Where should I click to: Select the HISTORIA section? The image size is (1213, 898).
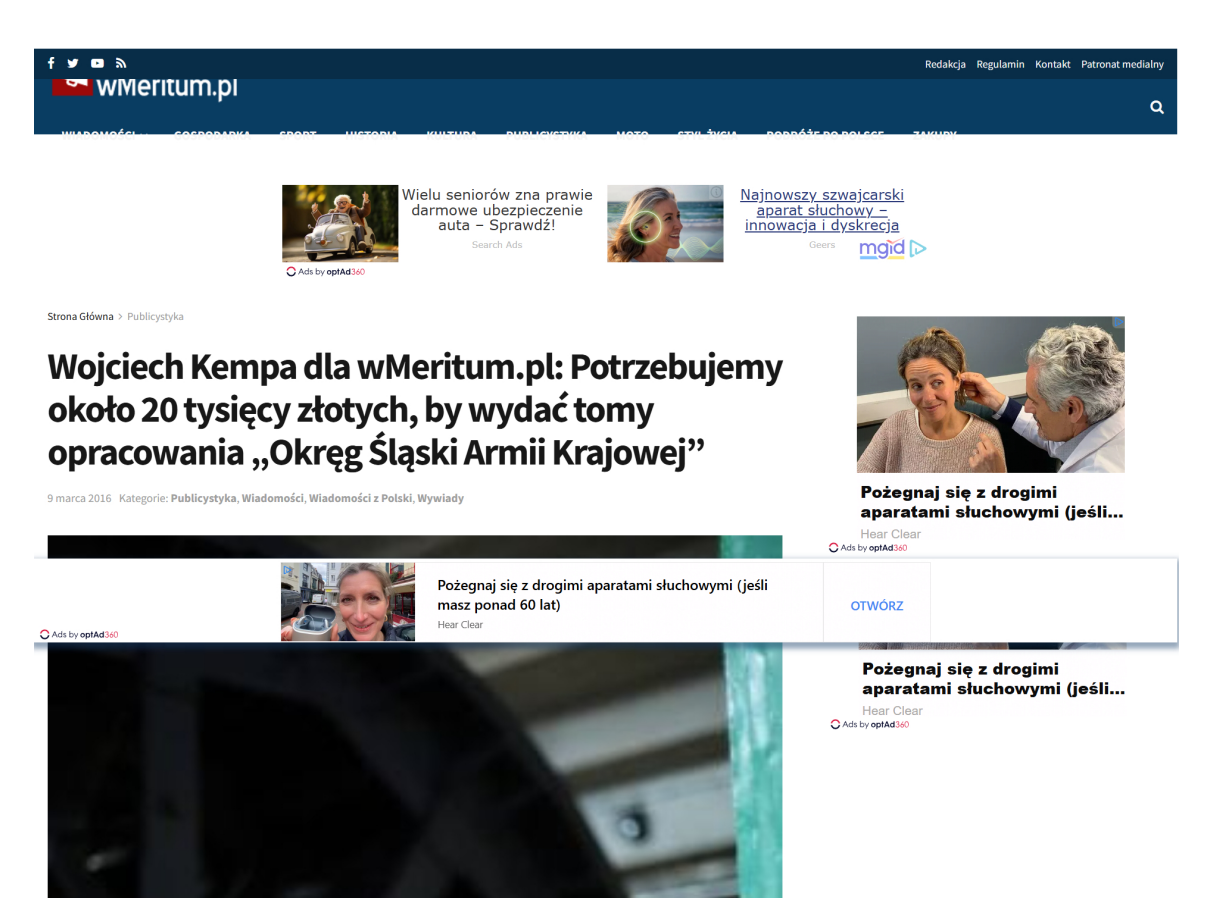click(371, 132)
